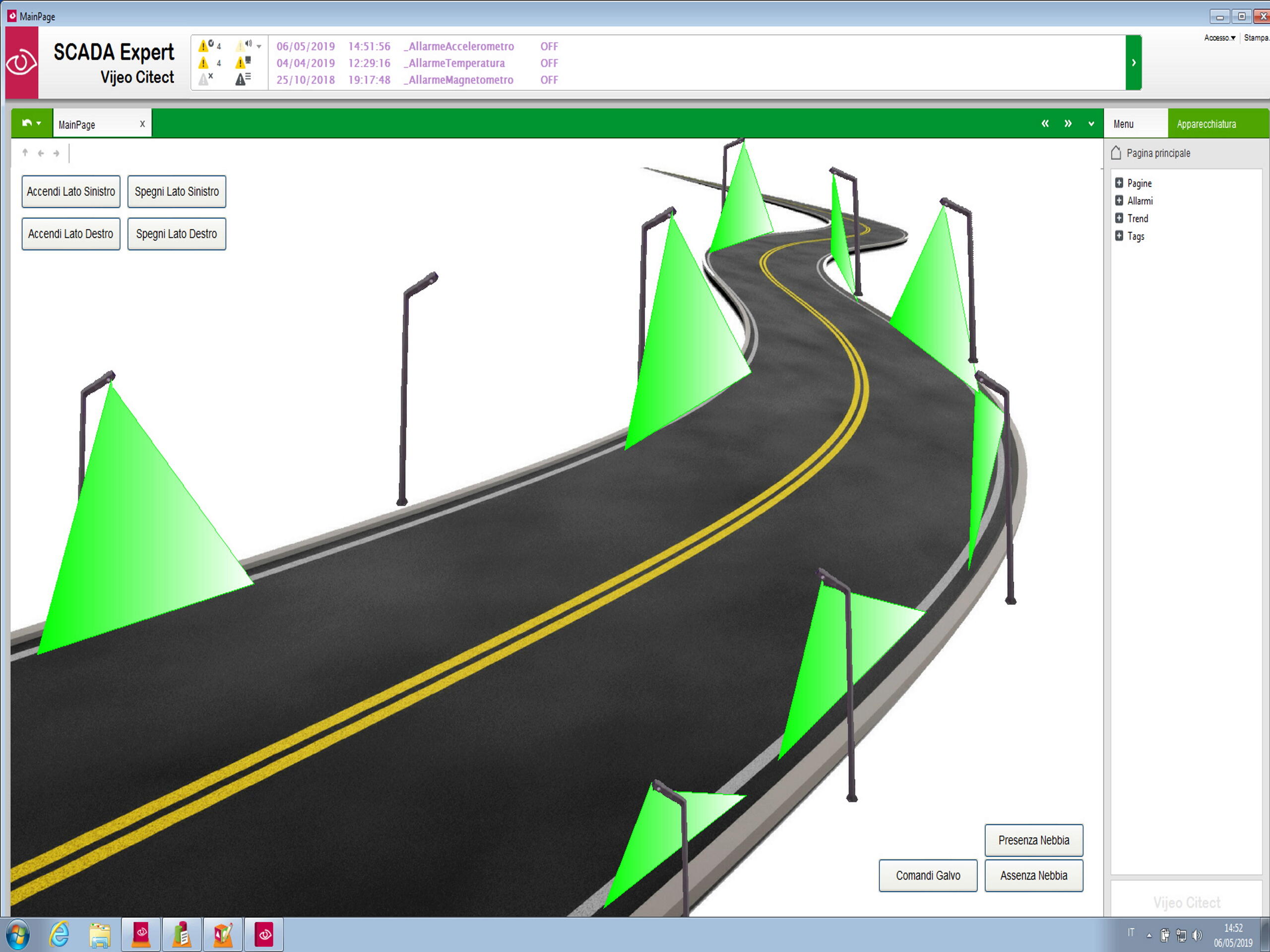The width and height of the screenshot is (1270, 952).
Task: Click the navigate up arrow icon
Action: [x=25, y=153]
